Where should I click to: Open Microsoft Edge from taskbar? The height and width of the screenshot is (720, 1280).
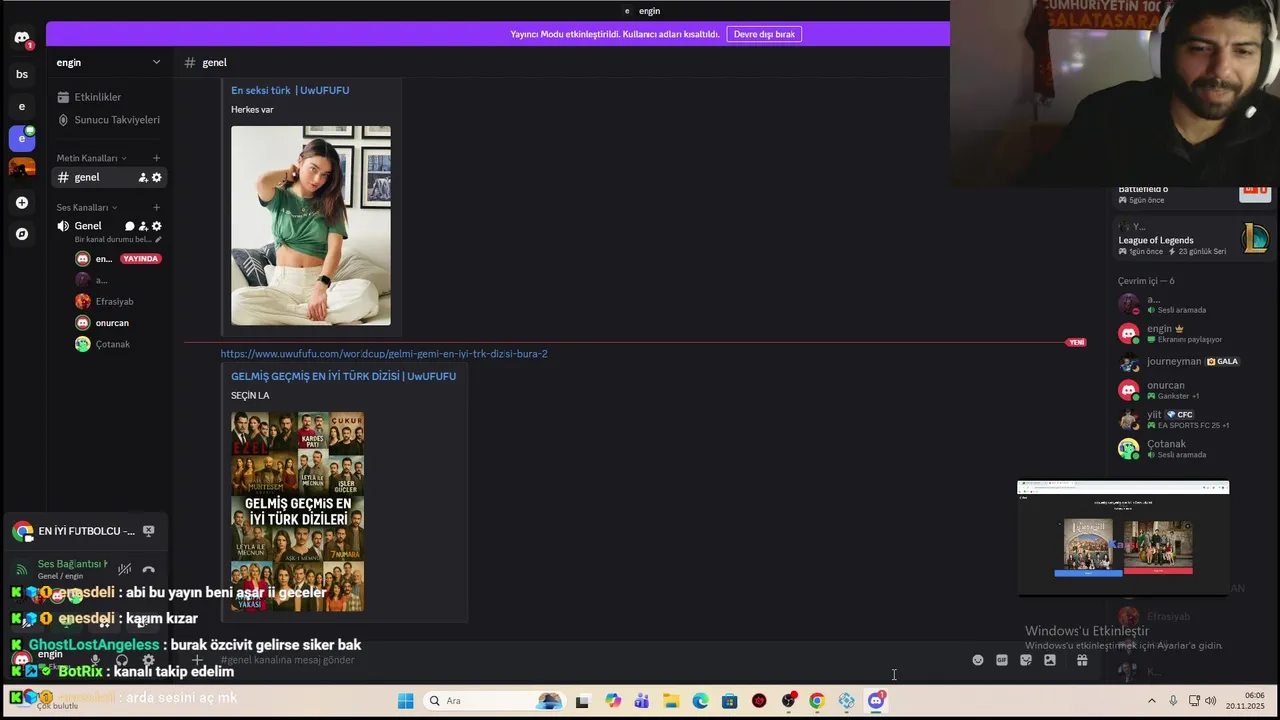coord(700,701)
